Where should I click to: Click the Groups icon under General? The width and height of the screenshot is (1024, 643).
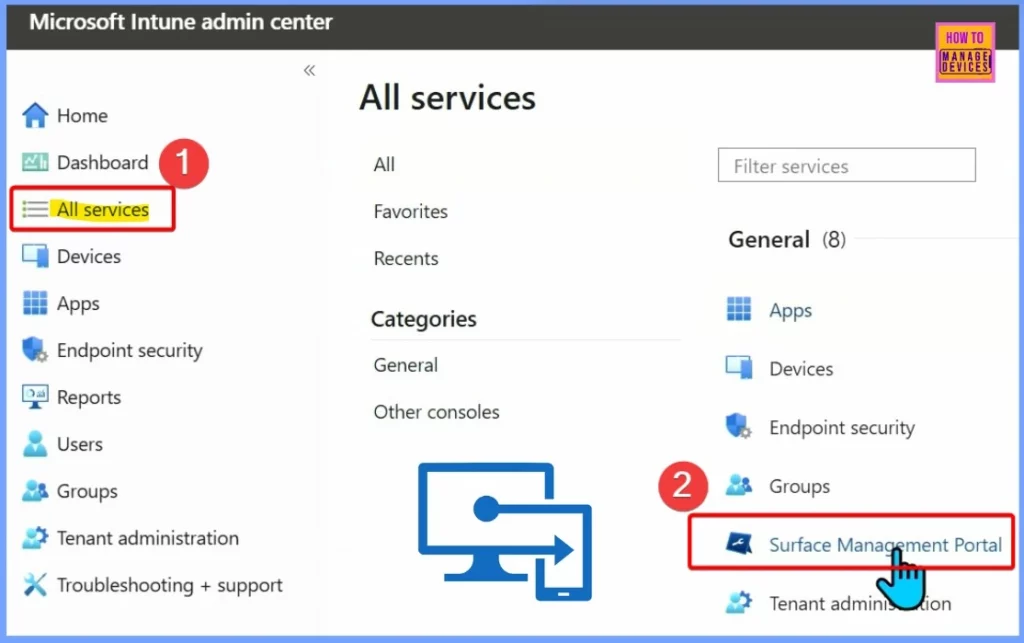pyautogui.click(x=739, y=485)
